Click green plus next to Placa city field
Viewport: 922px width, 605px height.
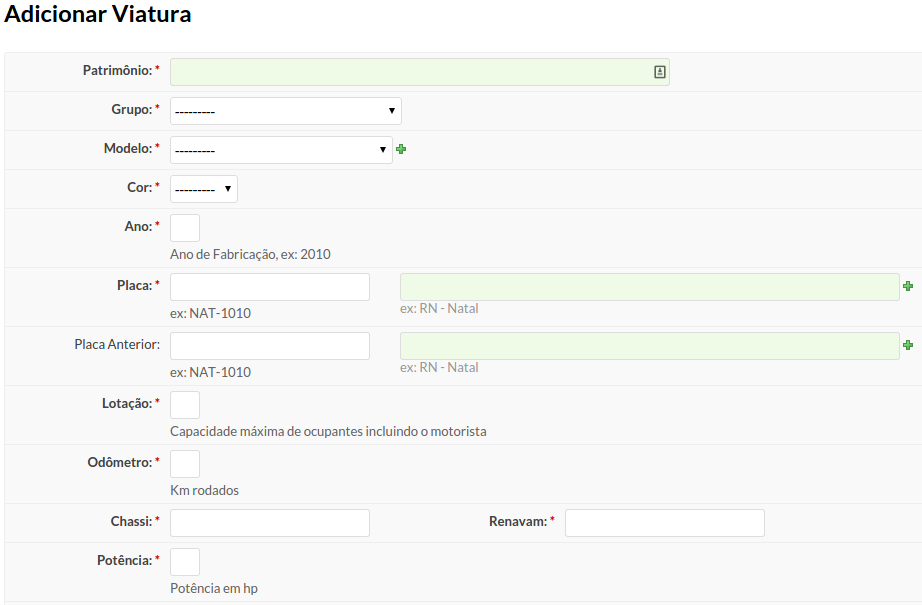[x=908, y=286]
